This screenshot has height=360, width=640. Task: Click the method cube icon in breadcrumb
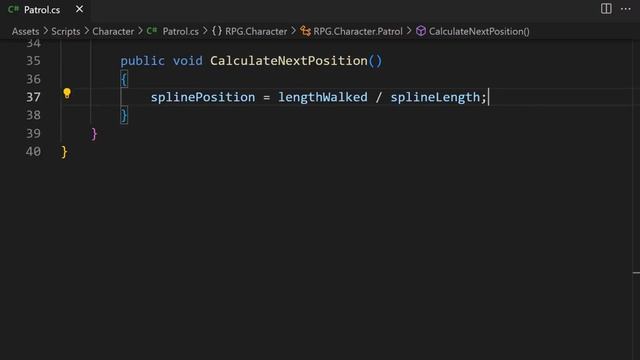click(x=421, y=31)
